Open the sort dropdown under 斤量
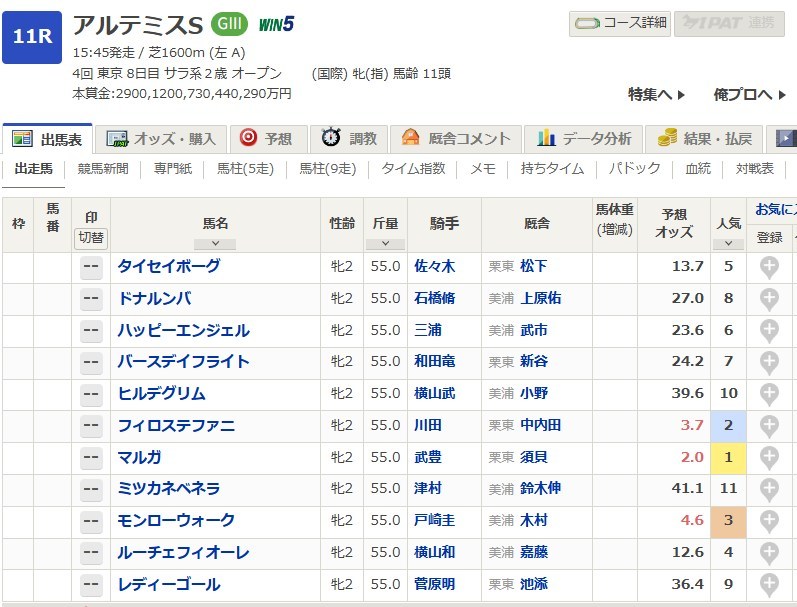Image resolution: width=797 pixels, height=607 pixels. coord(385,243)
